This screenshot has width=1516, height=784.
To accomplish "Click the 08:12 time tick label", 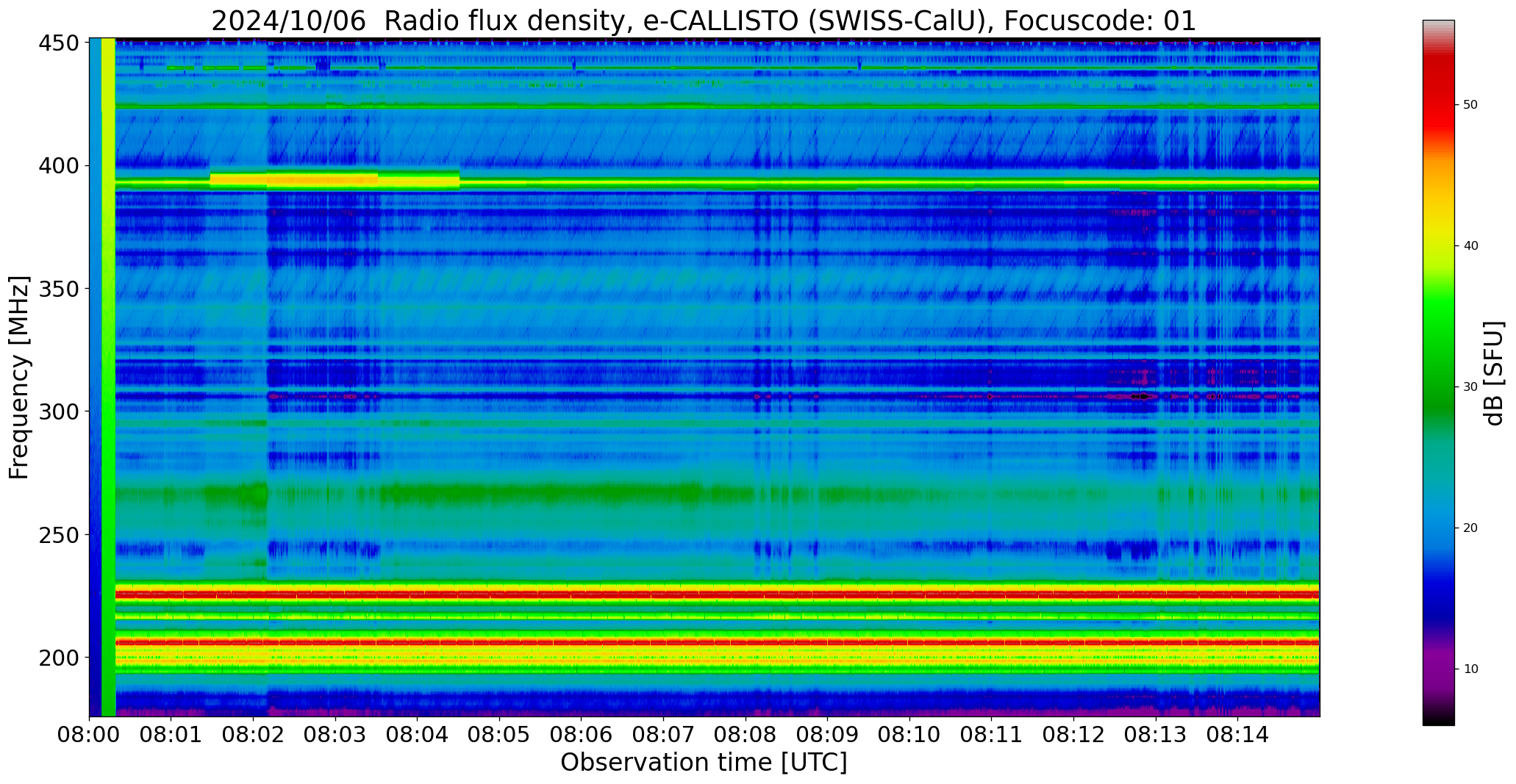I will tap(1073, 734).
